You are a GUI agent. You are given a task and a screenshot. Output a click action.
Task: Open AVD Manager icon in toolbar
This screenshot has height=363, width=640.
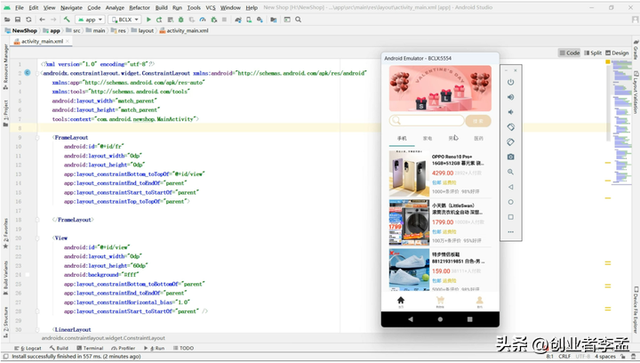(249, 20)
